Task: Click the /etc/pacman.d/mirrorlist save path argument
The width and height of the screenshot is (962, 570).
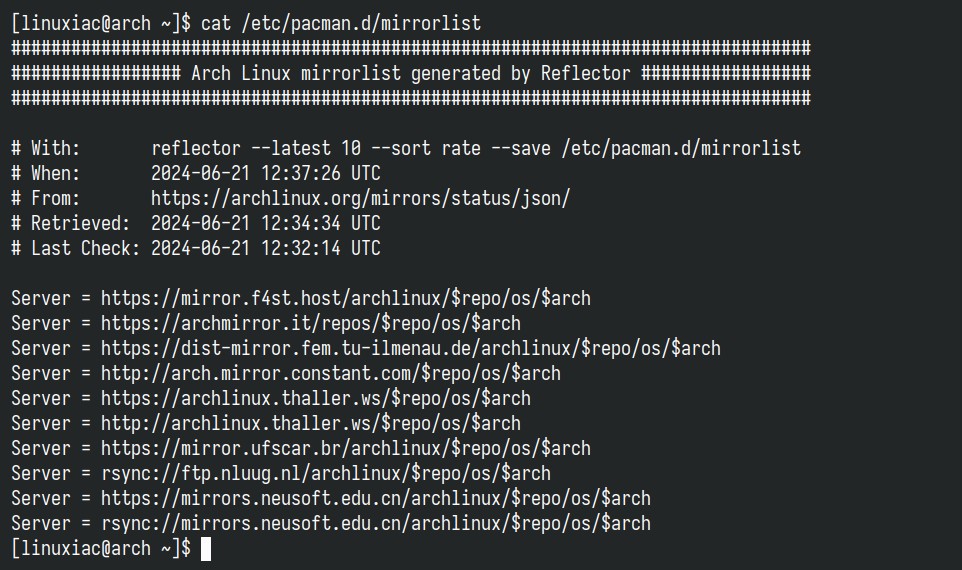Action: point(681,148)
